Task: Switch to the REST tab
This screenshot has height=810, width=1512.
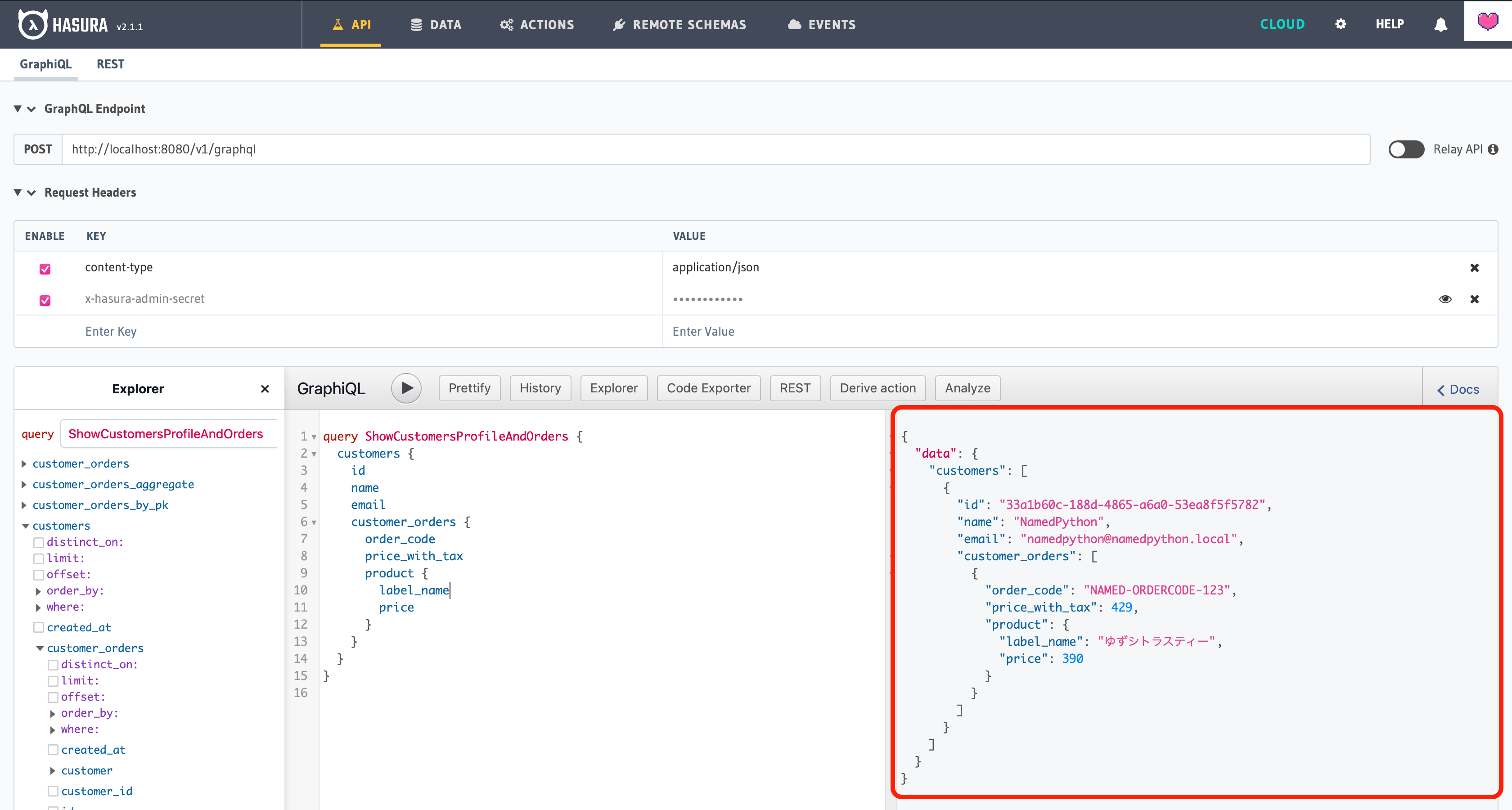Action: tap(110, 64)
